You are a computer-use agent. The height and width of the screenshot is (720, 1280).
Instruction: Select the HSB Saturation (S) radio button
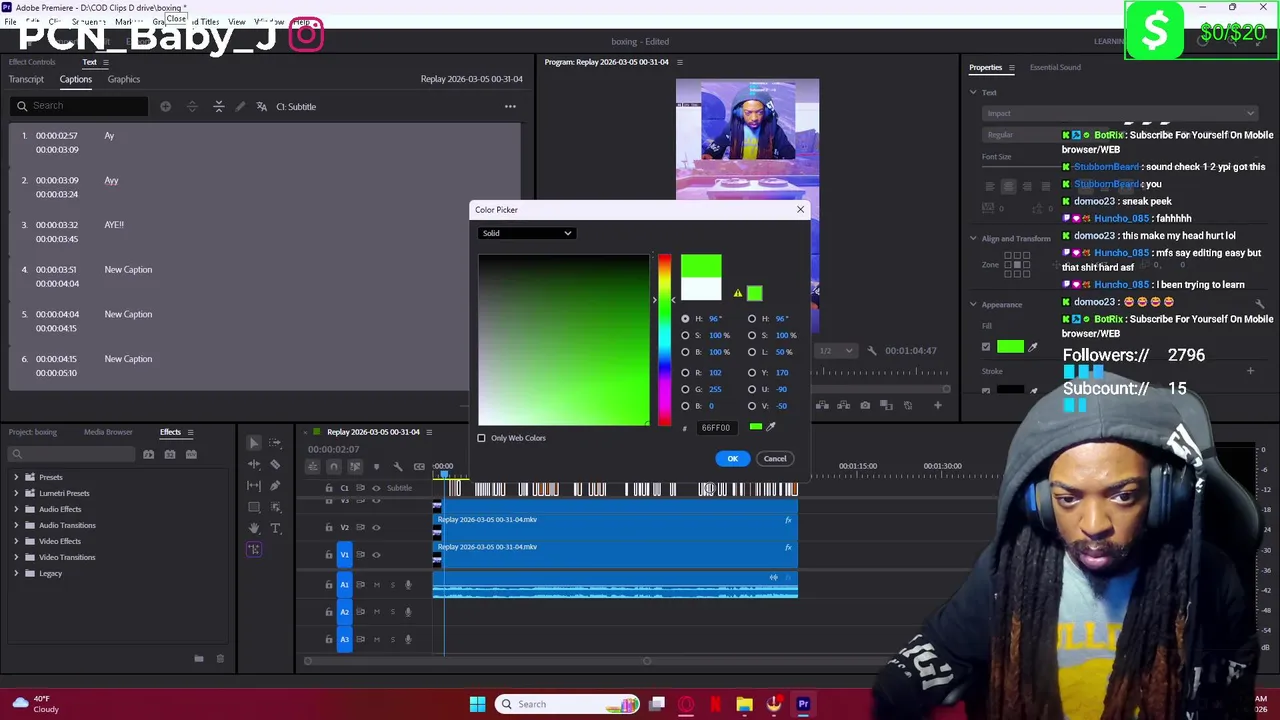685,335
